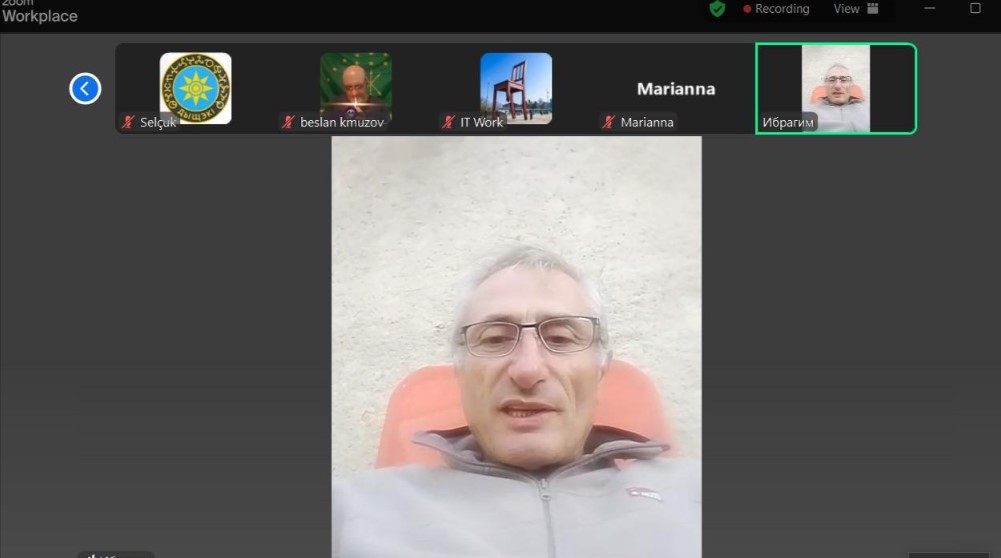Screen dimensions: 1001x558
Task: Click beslan kmuzov's muted microphone icon
Action: click(288, 122)
